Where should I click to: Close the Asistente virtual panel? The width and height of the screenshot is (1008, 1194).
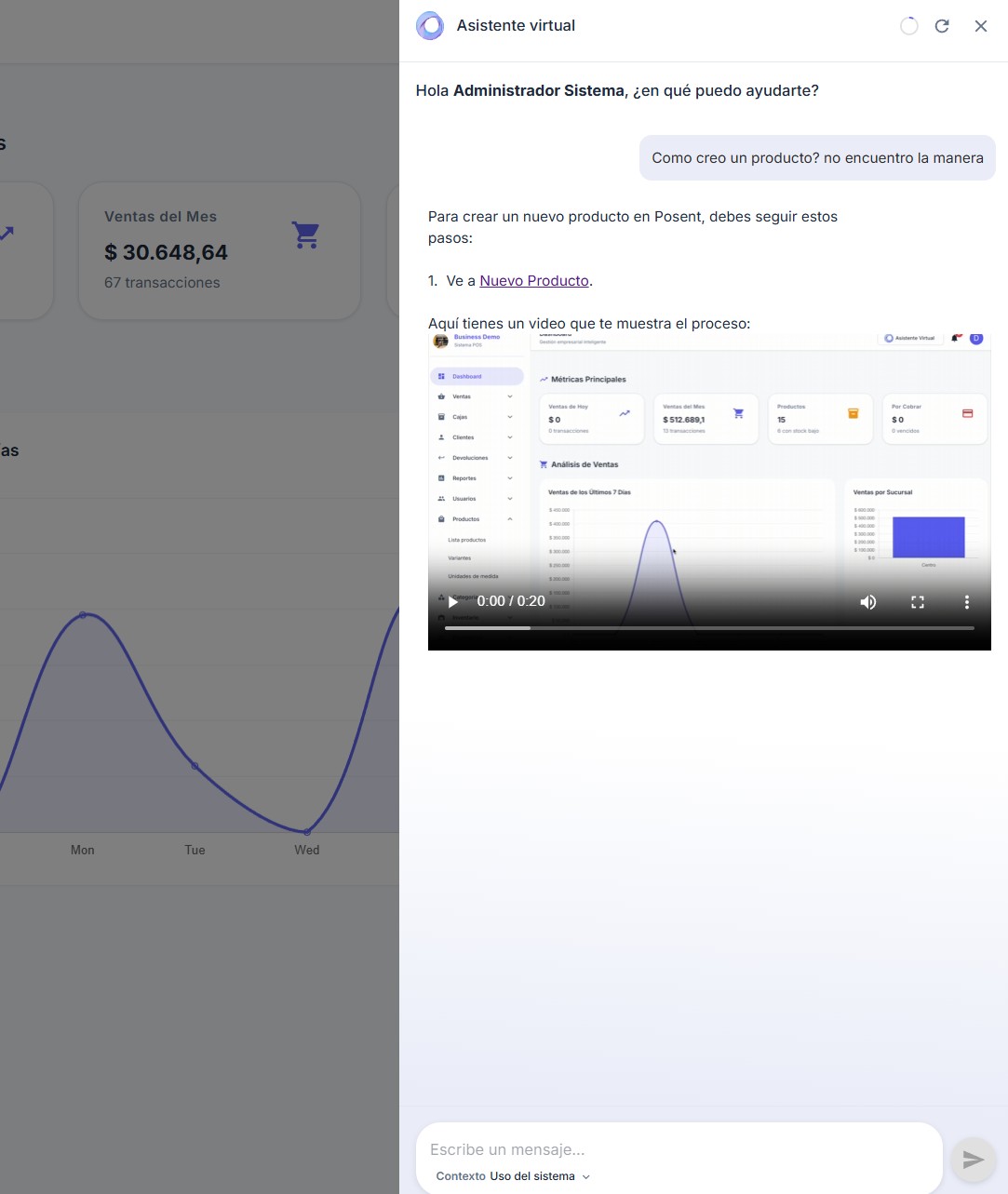(x=981, y=26)
